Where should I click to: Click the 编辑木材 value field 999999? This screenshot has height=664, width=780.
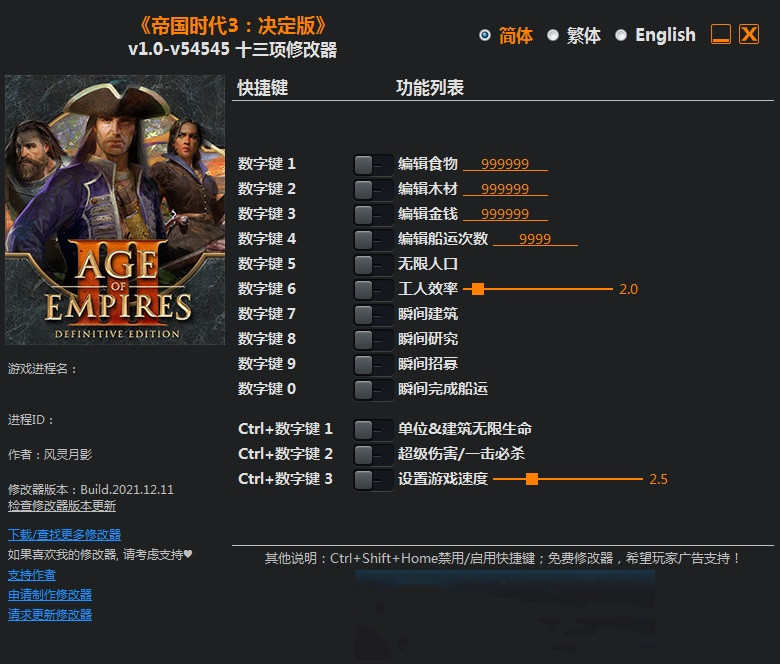tap(505, 189)
